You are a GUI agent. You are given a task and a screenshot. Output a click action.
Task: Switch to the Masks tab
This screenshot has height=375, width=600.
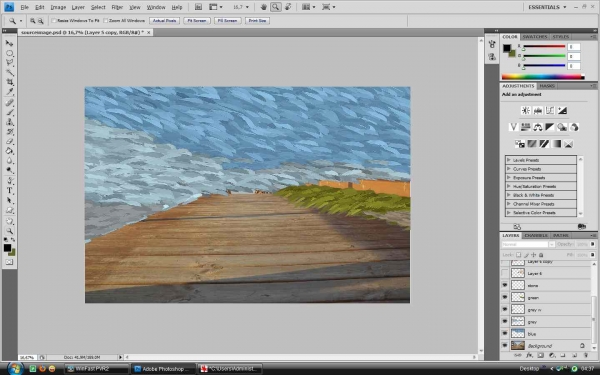[x=547, y=86]
